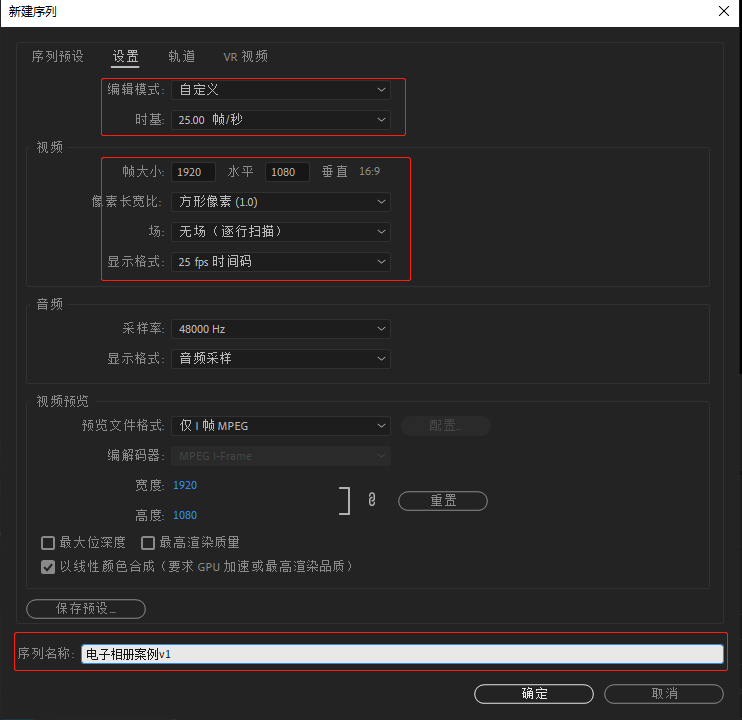
Task: Click the 取消 button
Action: click(664, 694)
